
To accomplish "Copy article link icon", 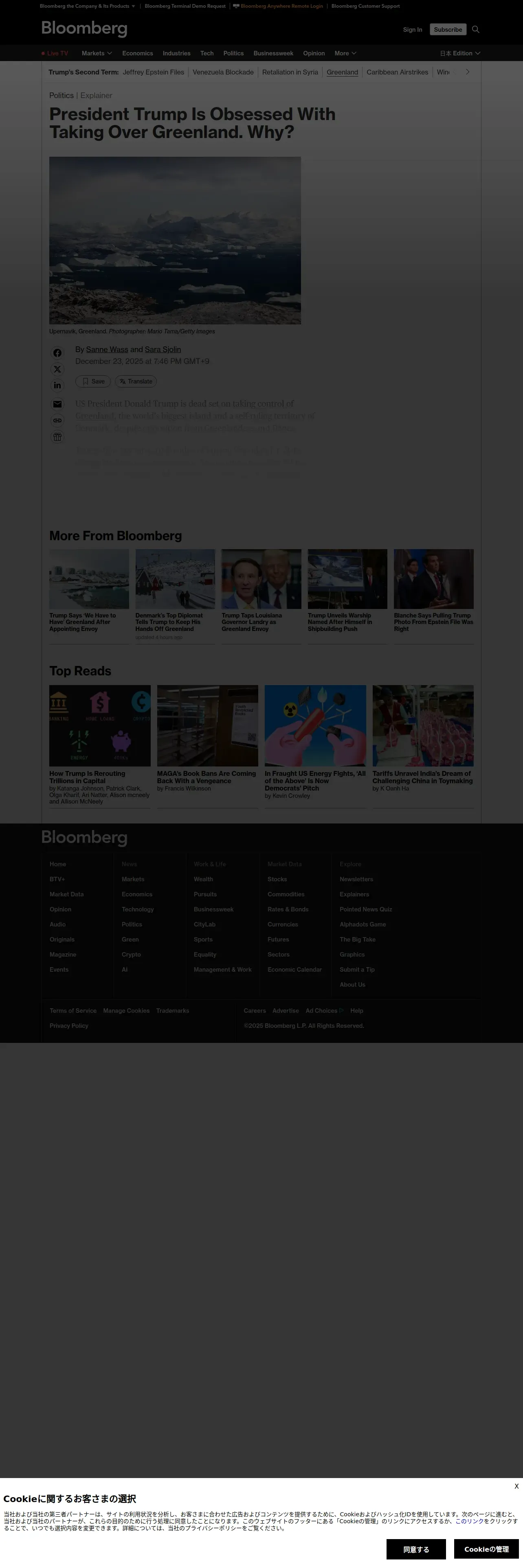I will (57, 420).
